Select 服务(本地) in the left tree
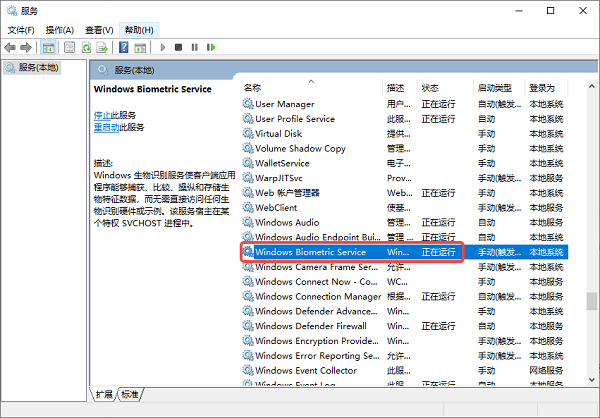Viewport: 600px width, 418px height. (x=32, y=68)
